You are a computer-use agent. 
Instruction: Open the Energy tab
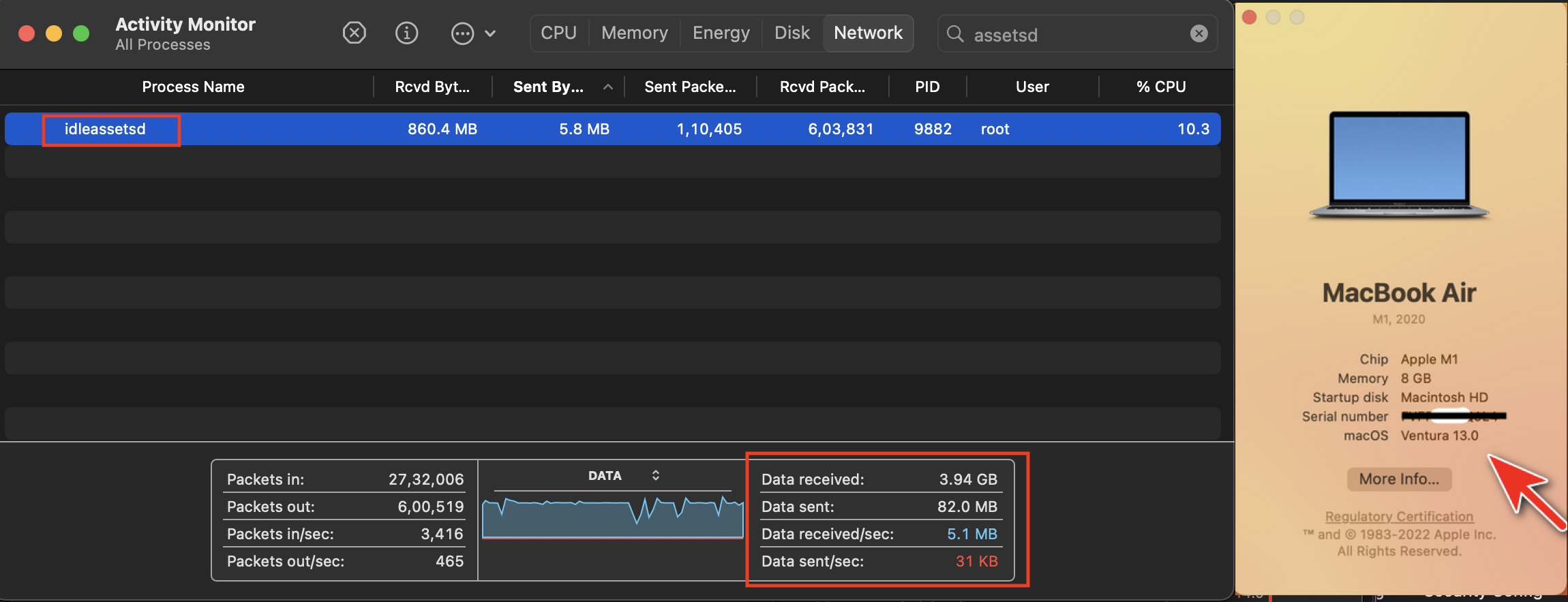point(721,33)
